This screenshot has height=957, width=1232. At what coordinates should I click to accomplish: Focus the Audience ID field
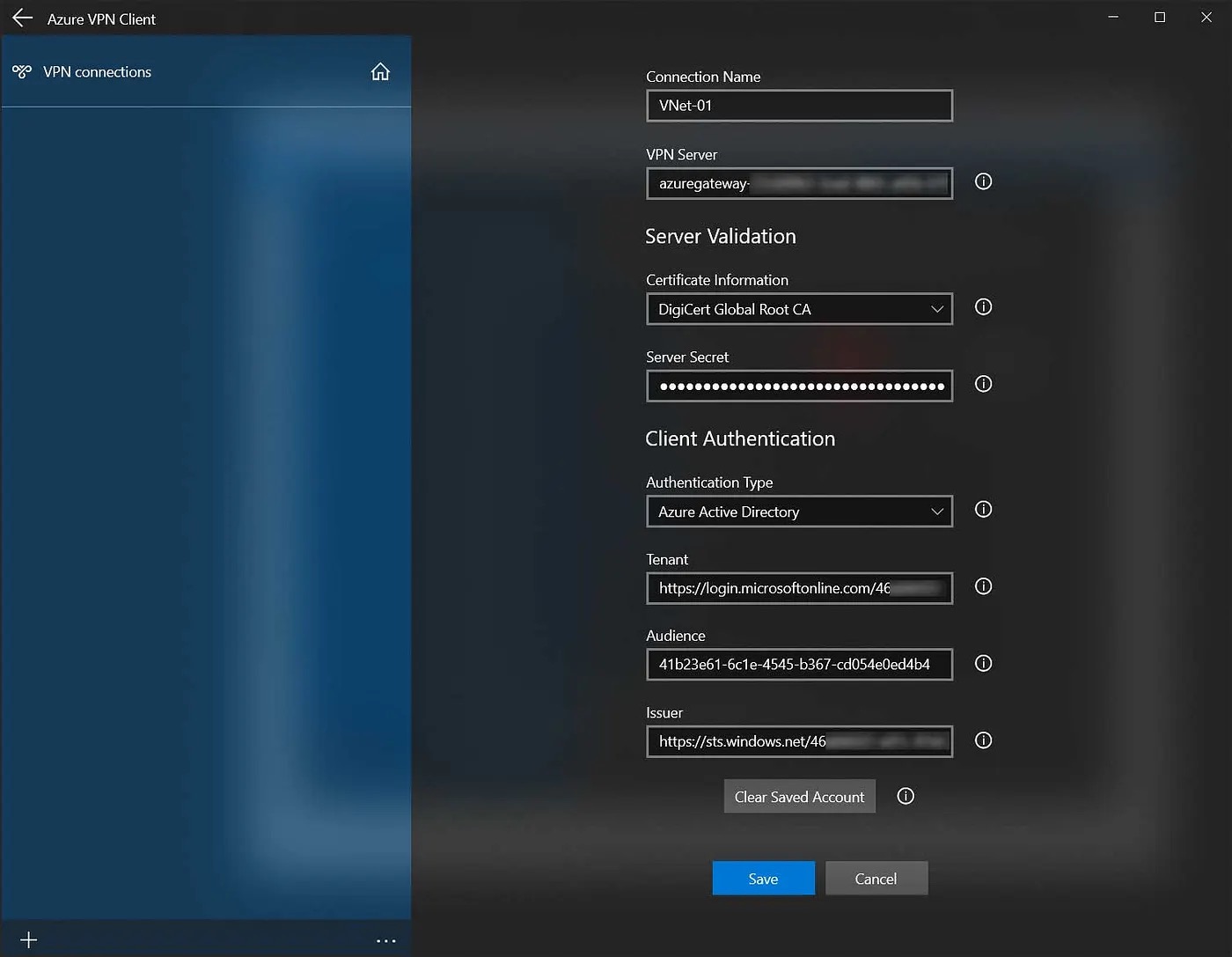pos(799,665)
